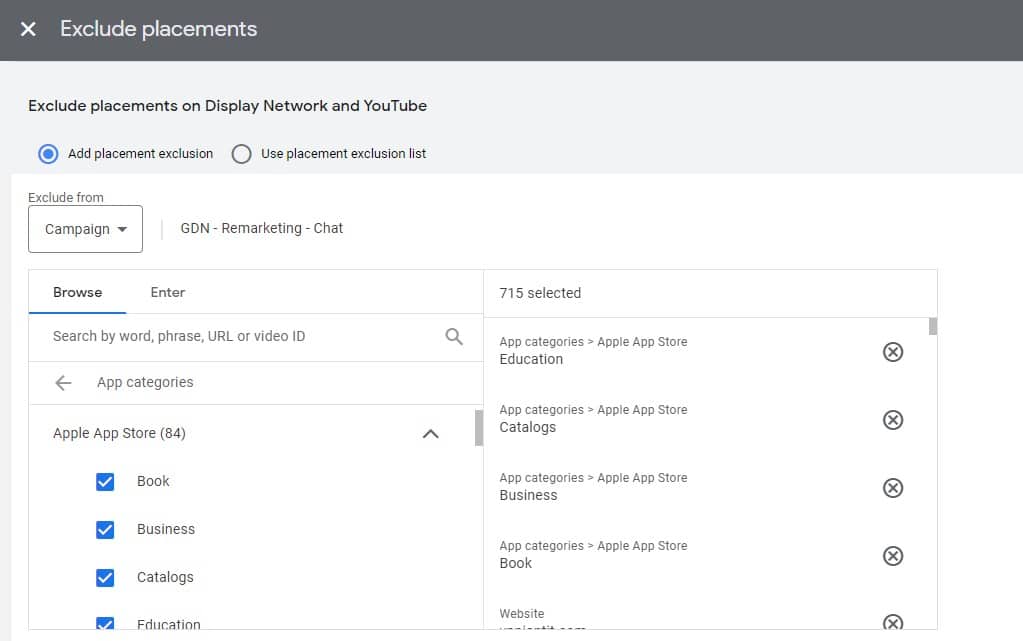Select the Use placement exclusion list option

pos(240,153)
